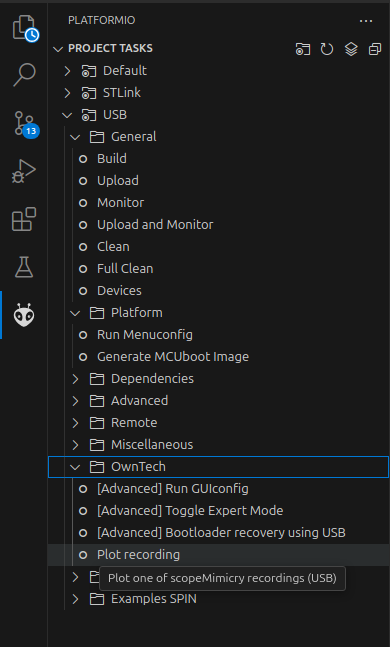
Task: Click the General folder icon
Action: (97, 137)
